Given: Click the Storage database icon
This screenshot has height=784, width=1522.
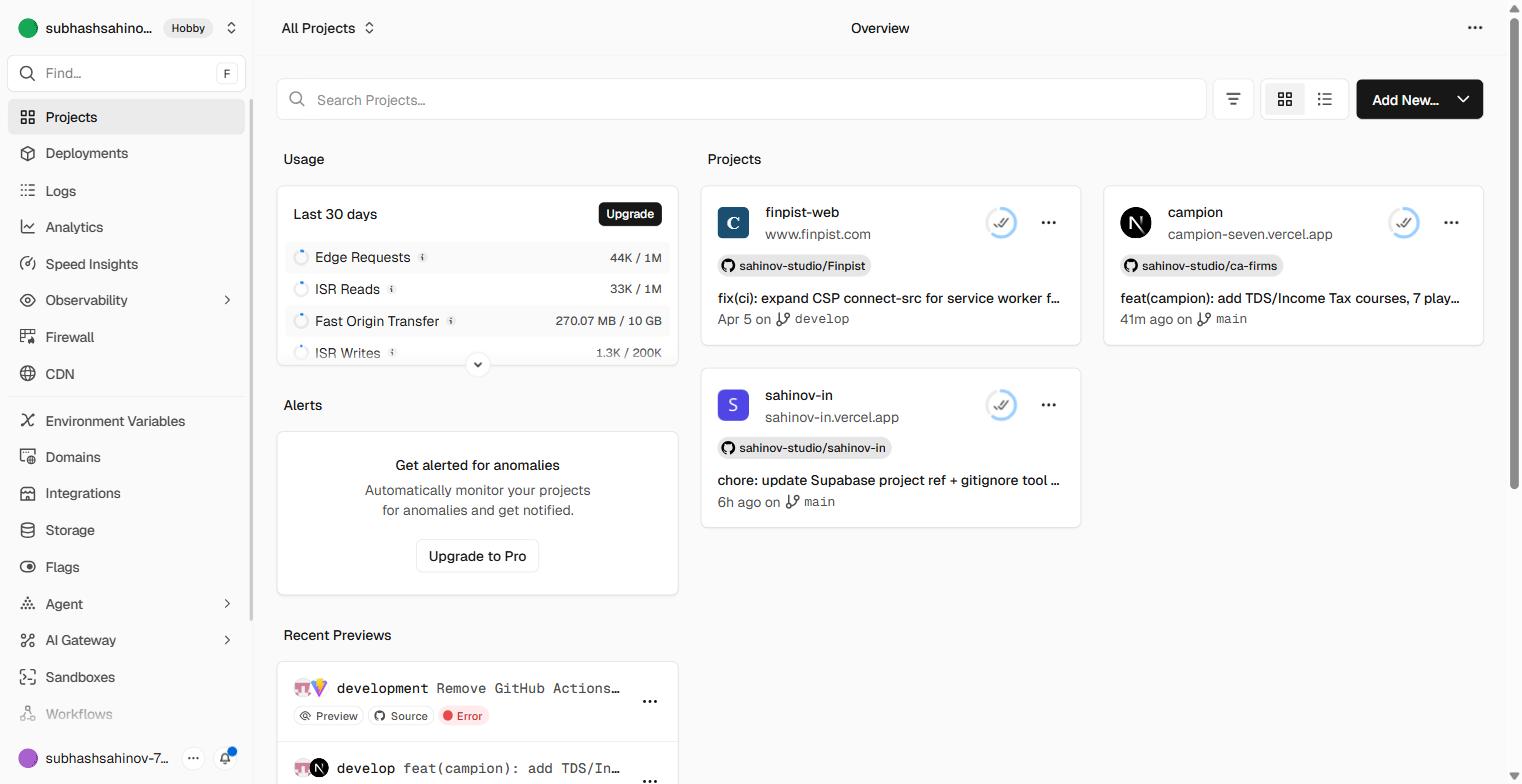Looking at the screenshot, I should [x=28, y=530].
